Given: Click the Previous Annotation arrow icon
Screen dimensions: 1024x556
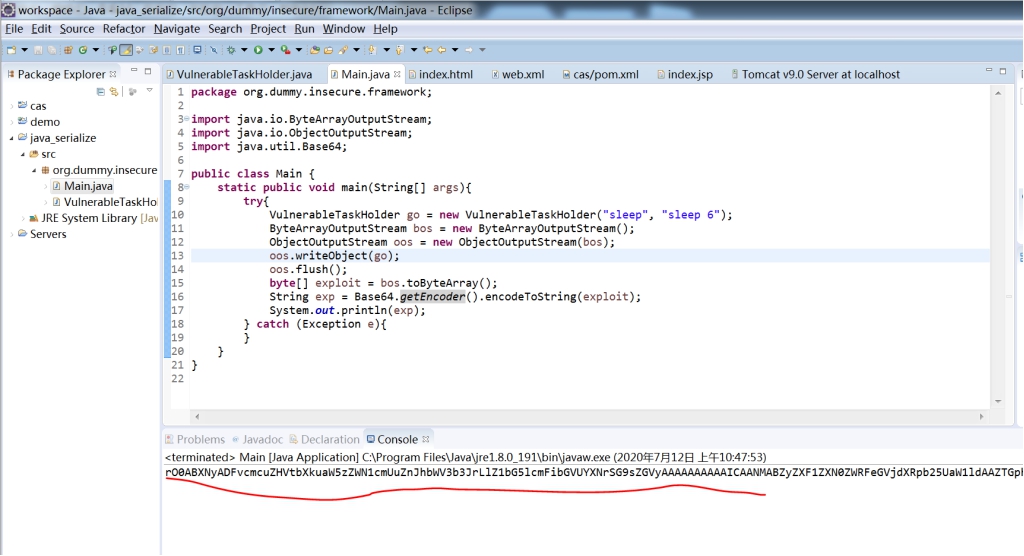Looking at the screenshot, I should 400,50.
